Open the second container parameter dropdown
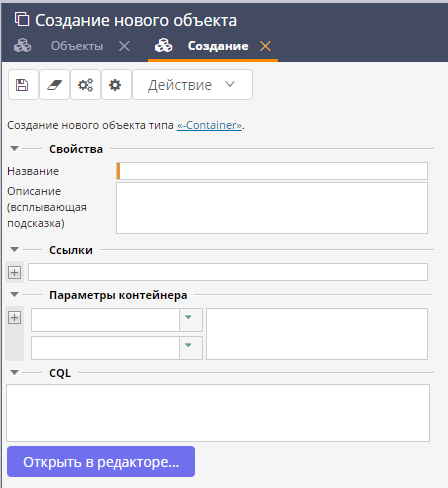The height and width of the screenshot is (488, 448). pos(191,348)
